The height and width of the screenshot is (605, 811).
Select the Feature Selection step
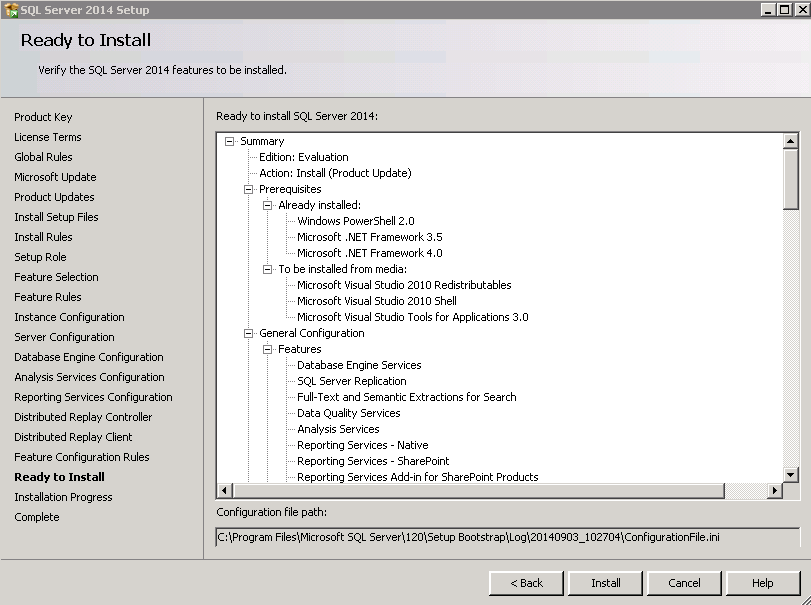(56, 277)
